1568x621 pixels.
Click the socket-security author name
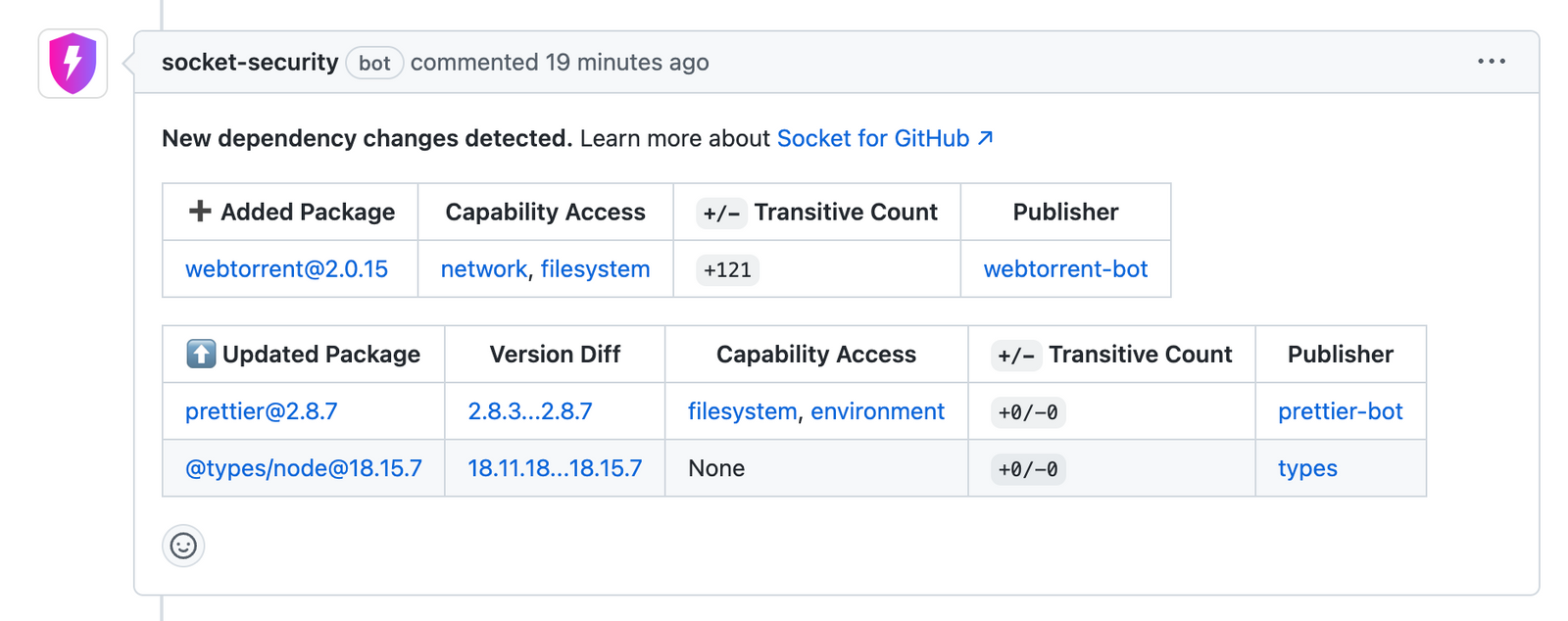pyautogui.click(x=250, y=63)
